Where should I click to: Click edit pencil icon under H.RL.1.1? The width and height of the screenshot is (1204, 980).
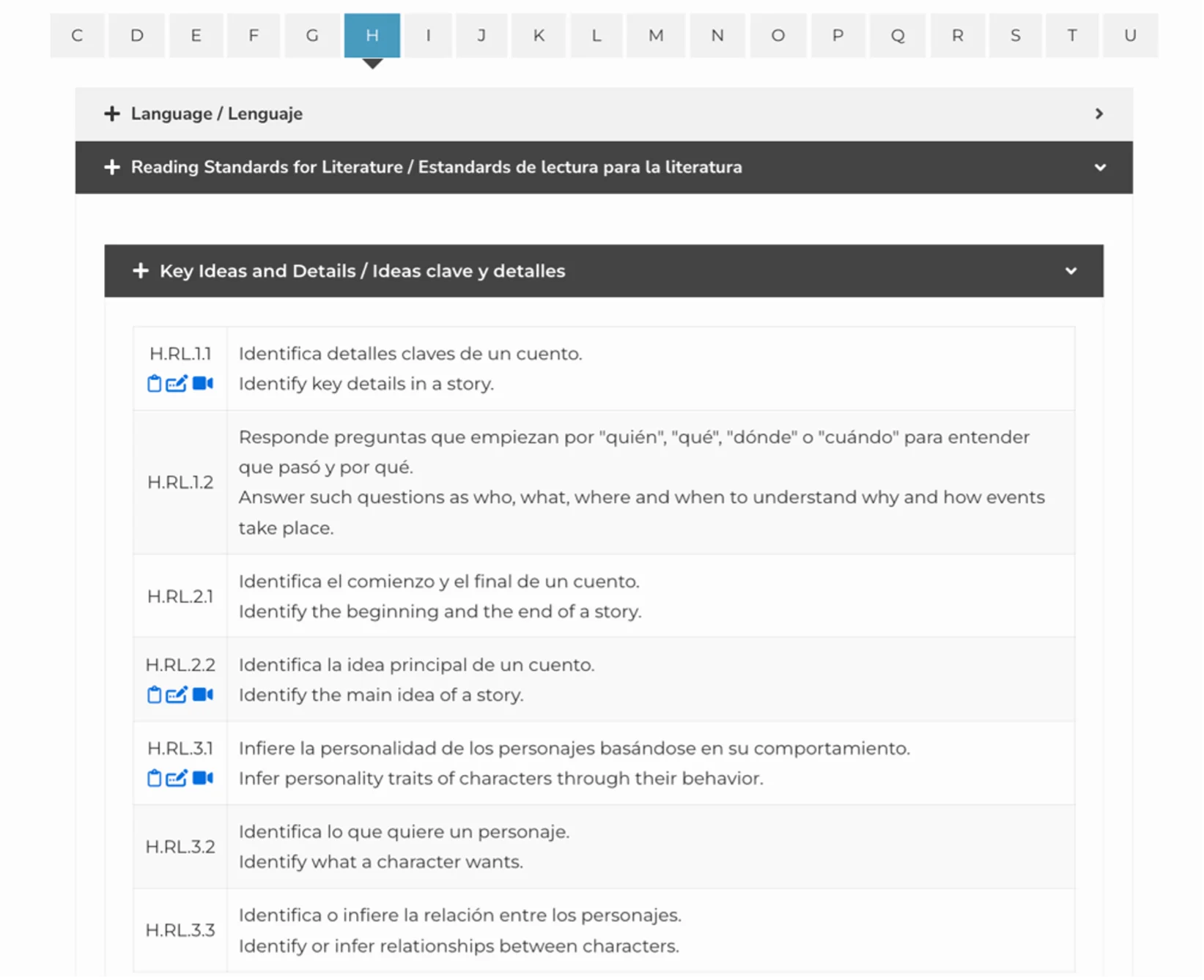click(x=177, y=384)
